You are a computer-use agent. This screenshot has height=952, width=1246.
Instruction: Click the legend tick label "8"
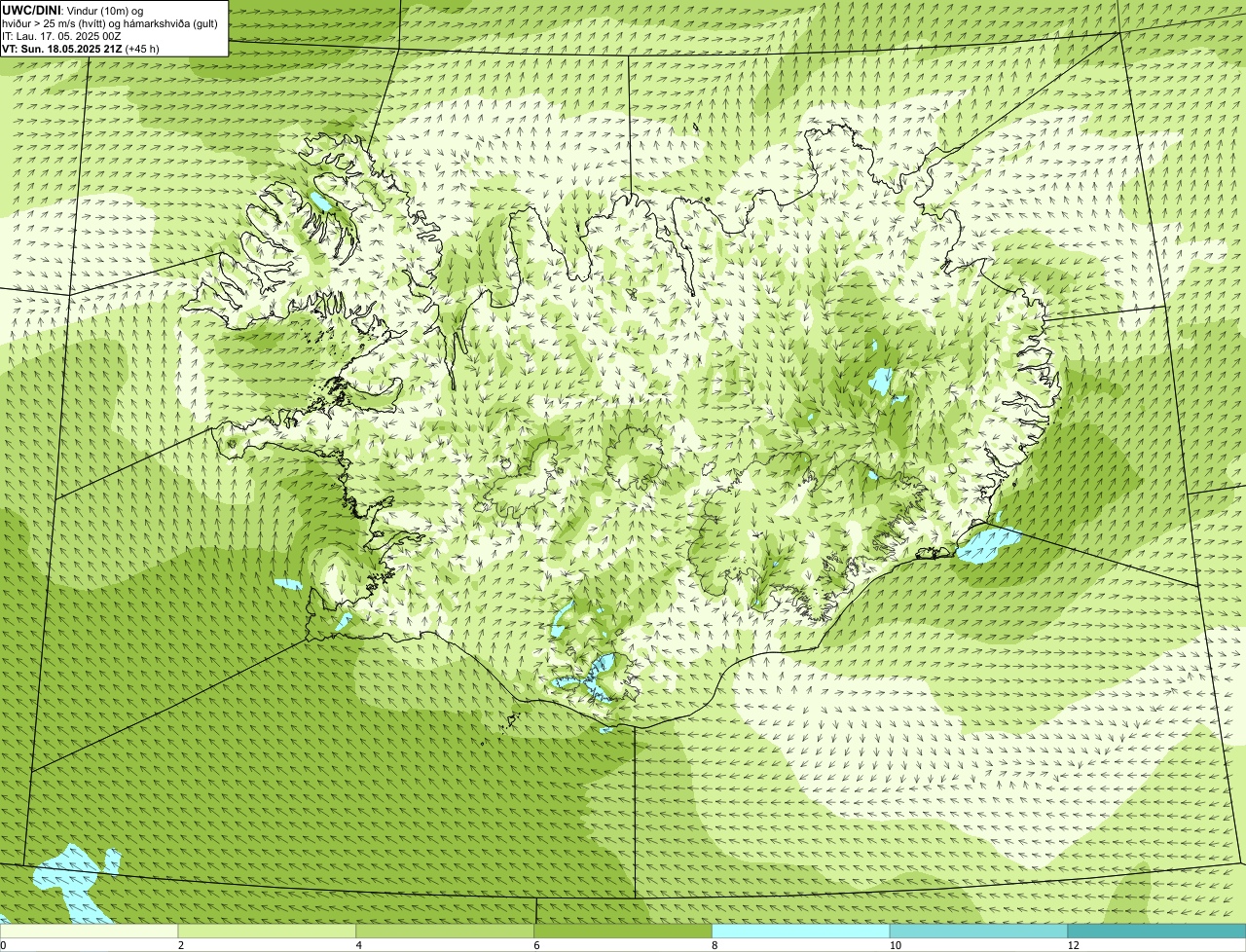click(715, 945)
